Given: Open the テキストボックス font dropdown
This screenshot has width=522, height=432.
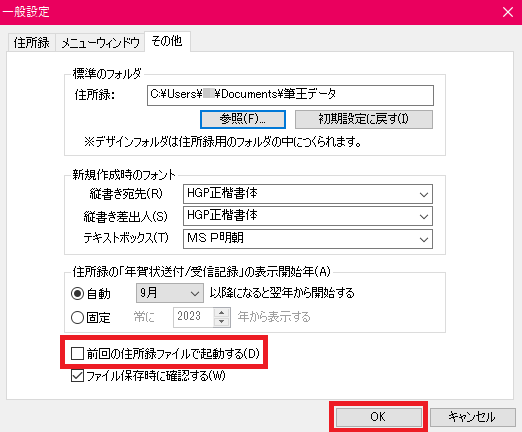Looking at the screenshot, I should coord(308,239).
